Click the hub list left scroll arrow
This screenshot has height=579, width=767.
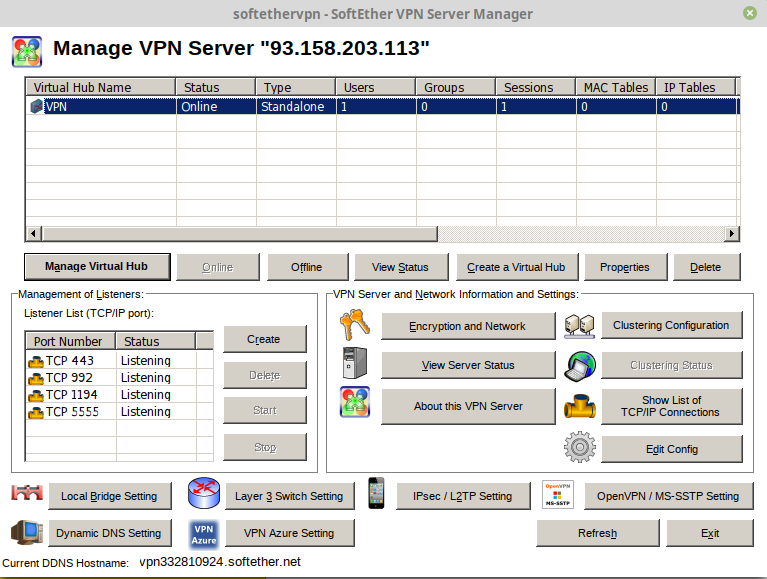(x=33, y=234)
